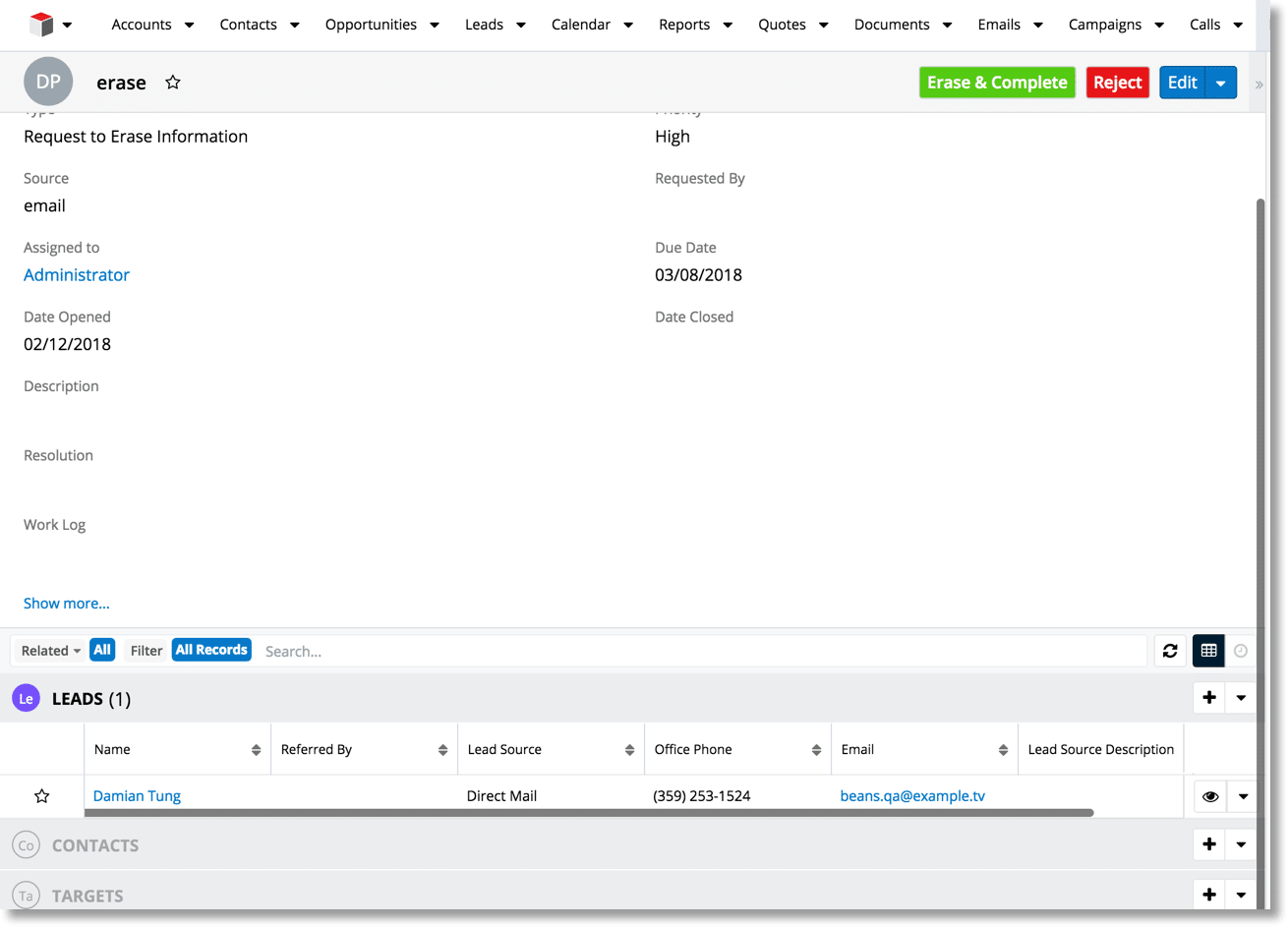Expand row actions caret for Damian Tung

click(x=1243, y=796)
